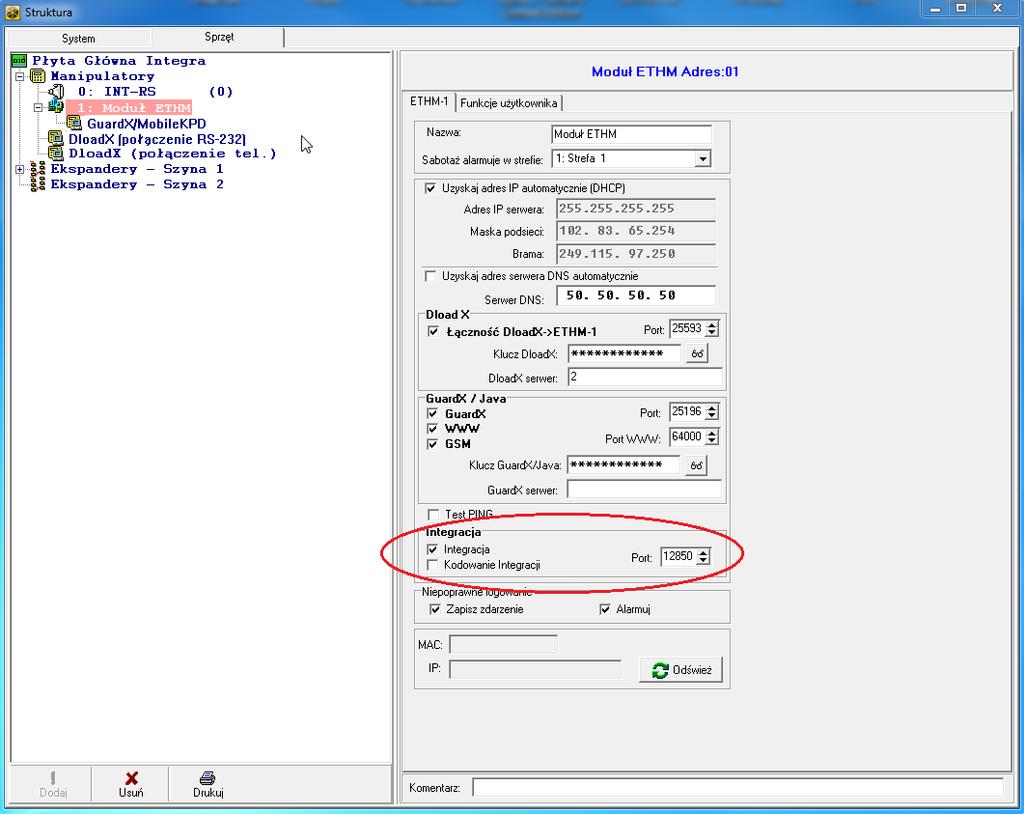
Task: Click the Brama gateway field
Action: (x=635, y=253)
